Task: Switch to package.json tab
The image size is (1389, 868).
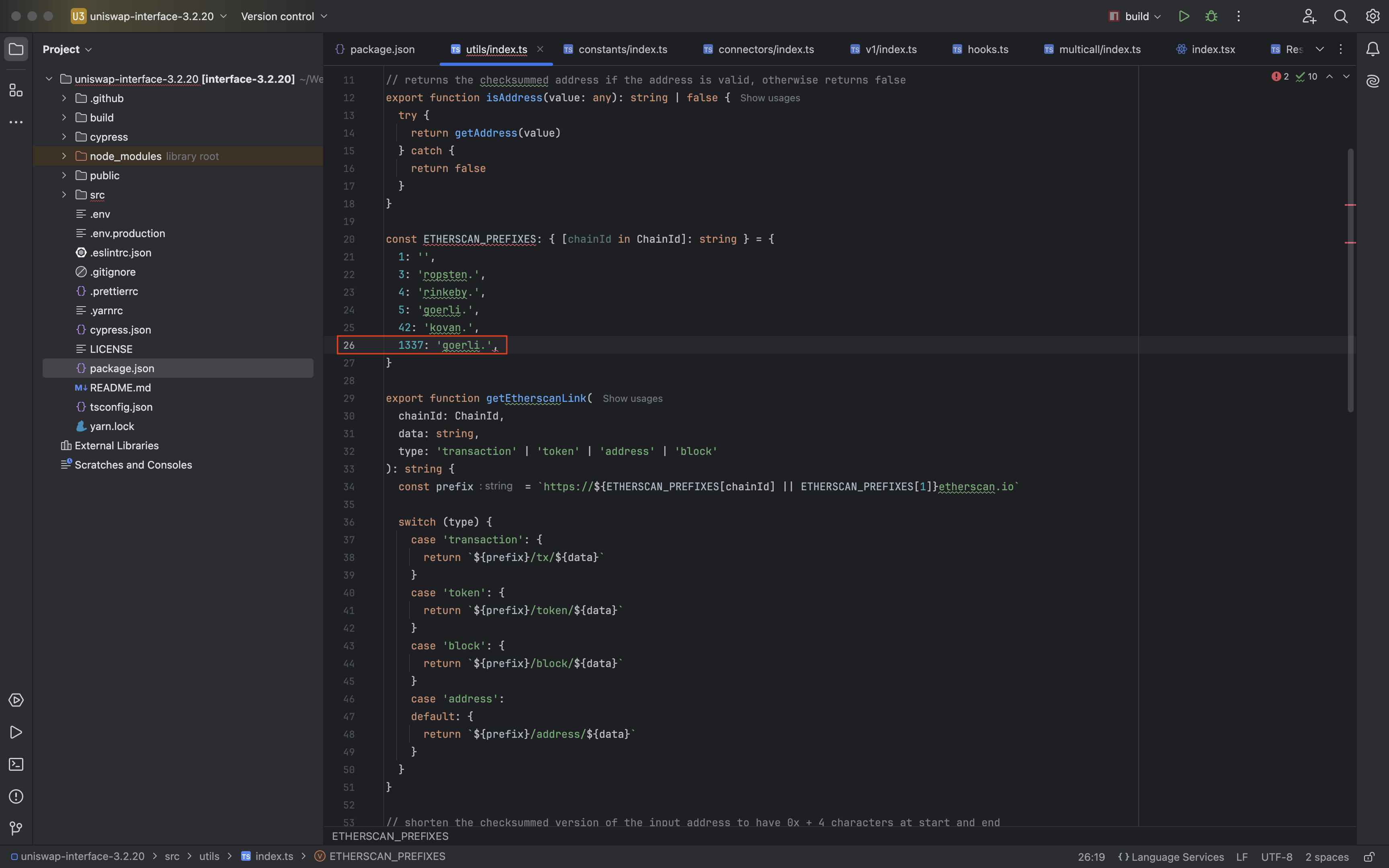Action: [x=375, y=49]
